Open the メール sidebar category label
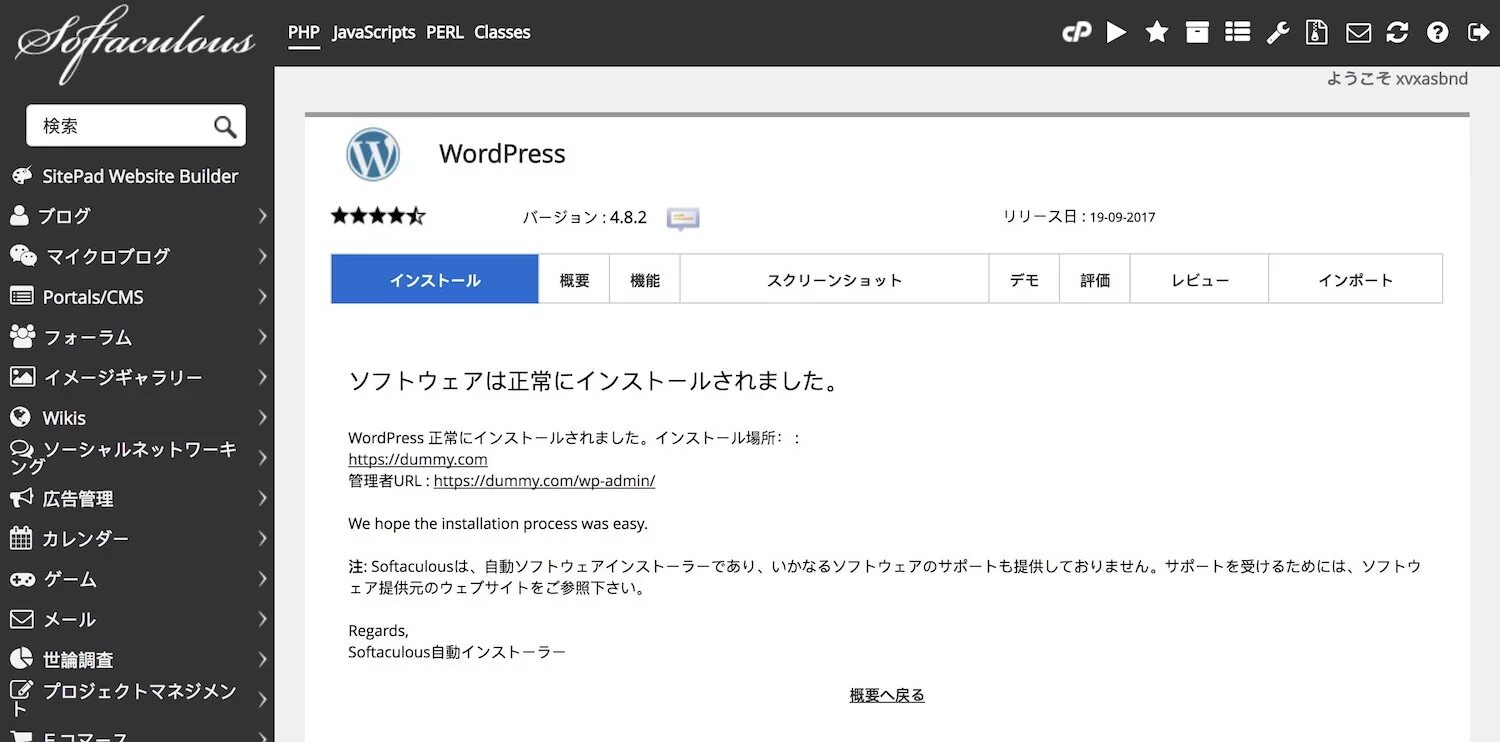 click(x=69, y=619)
